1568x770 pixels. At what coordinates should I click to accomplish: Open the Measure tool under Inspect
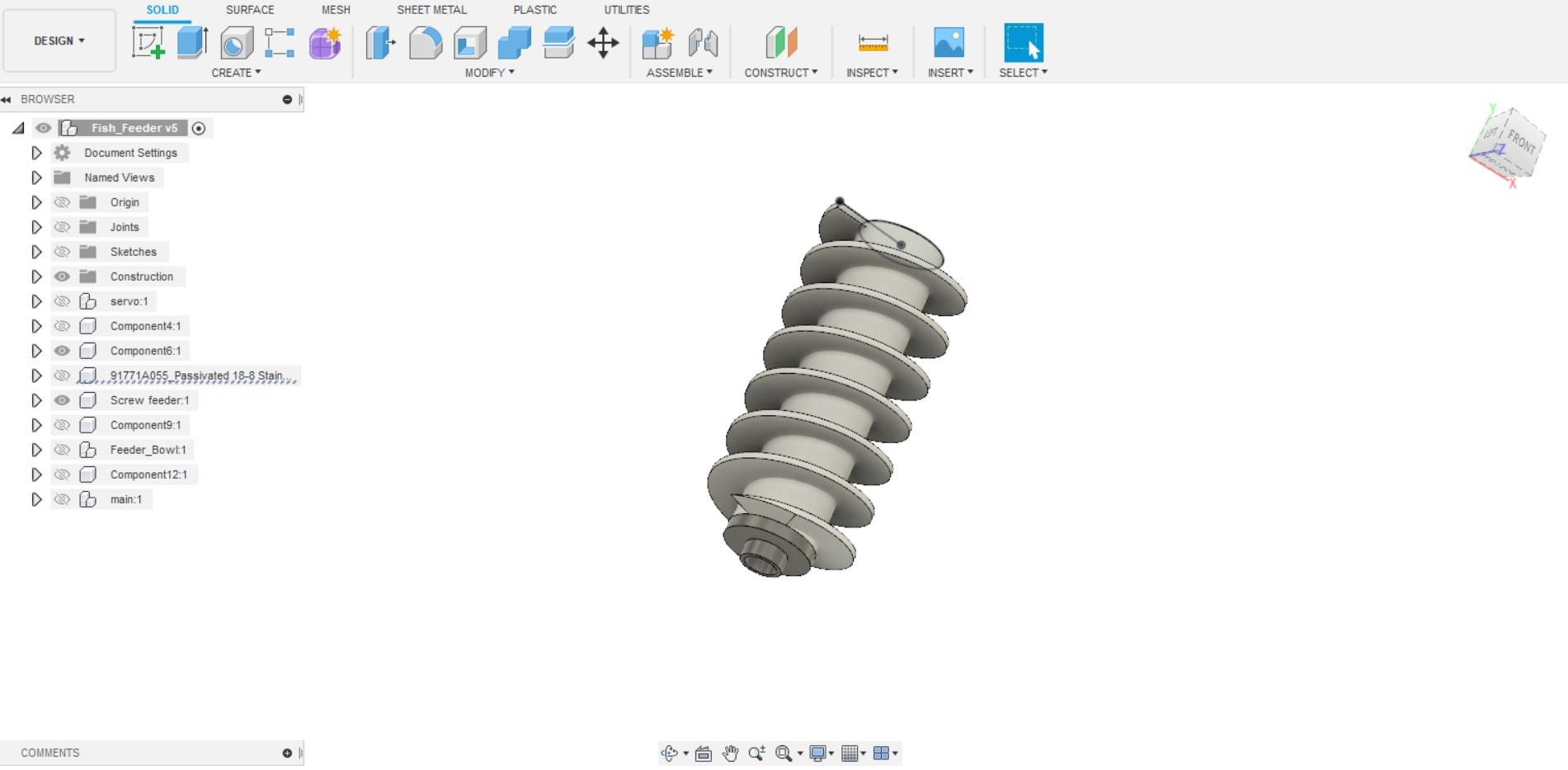(x=872, y=41)
